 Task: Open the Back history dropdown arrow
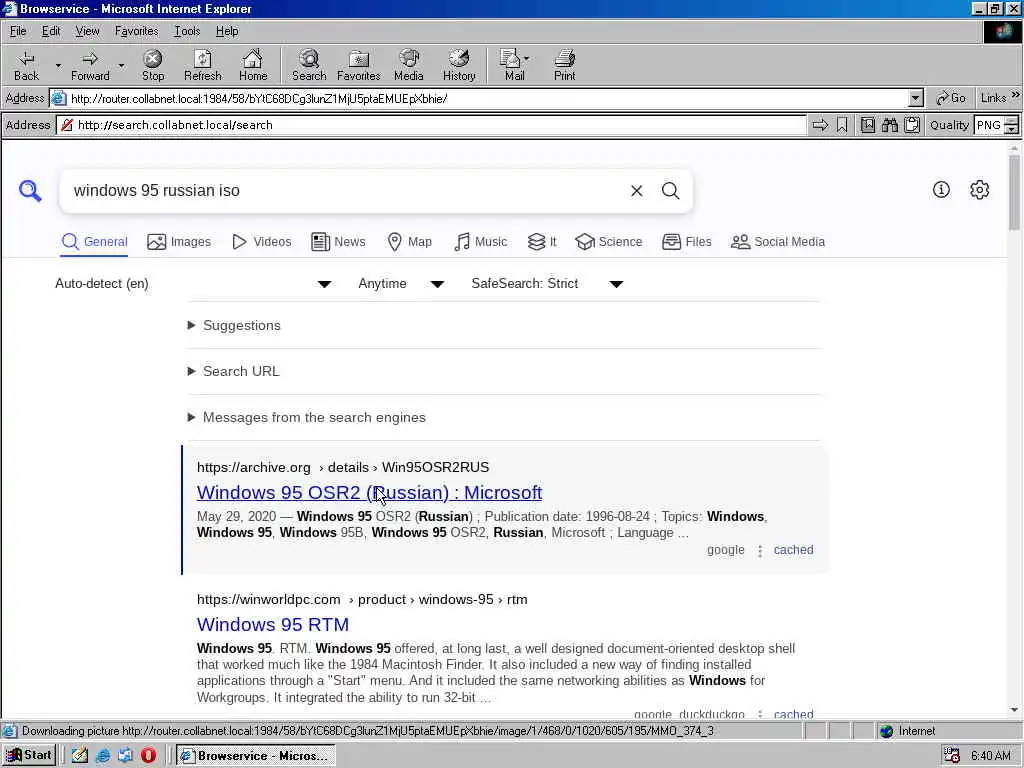58,65
